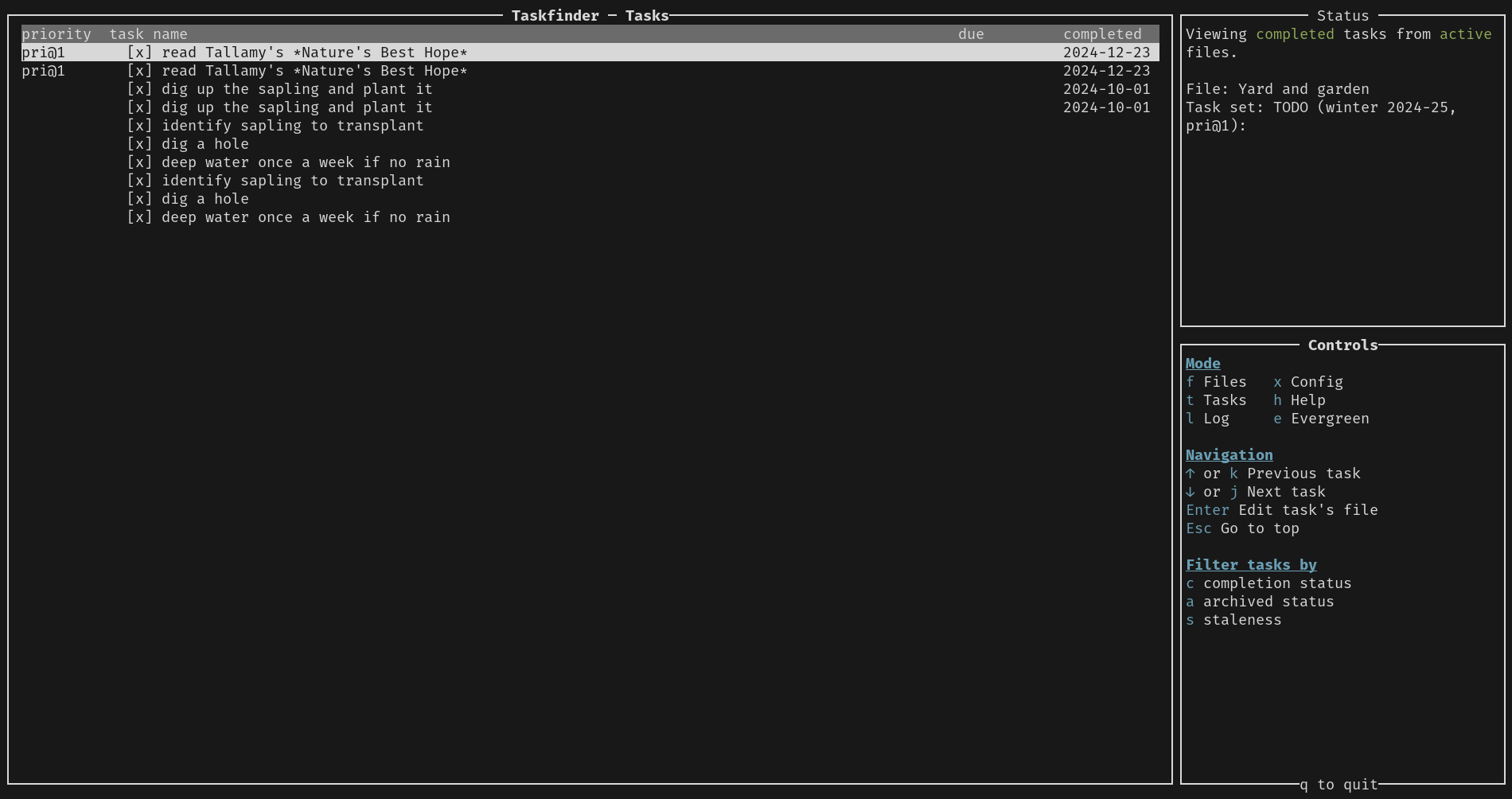1512x799 pixels.
Task: Click 'q to quit' at panel bottom
Action: (x=1339, y=785)
